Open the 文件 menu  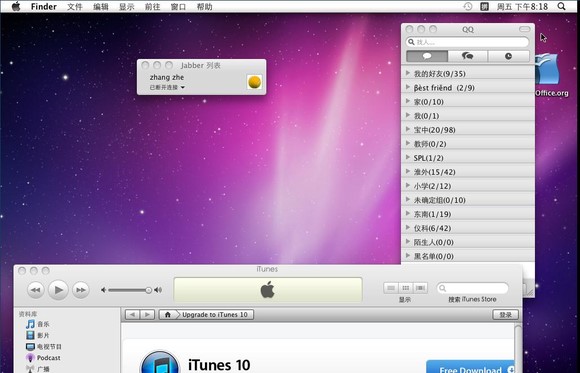[75, 7]
